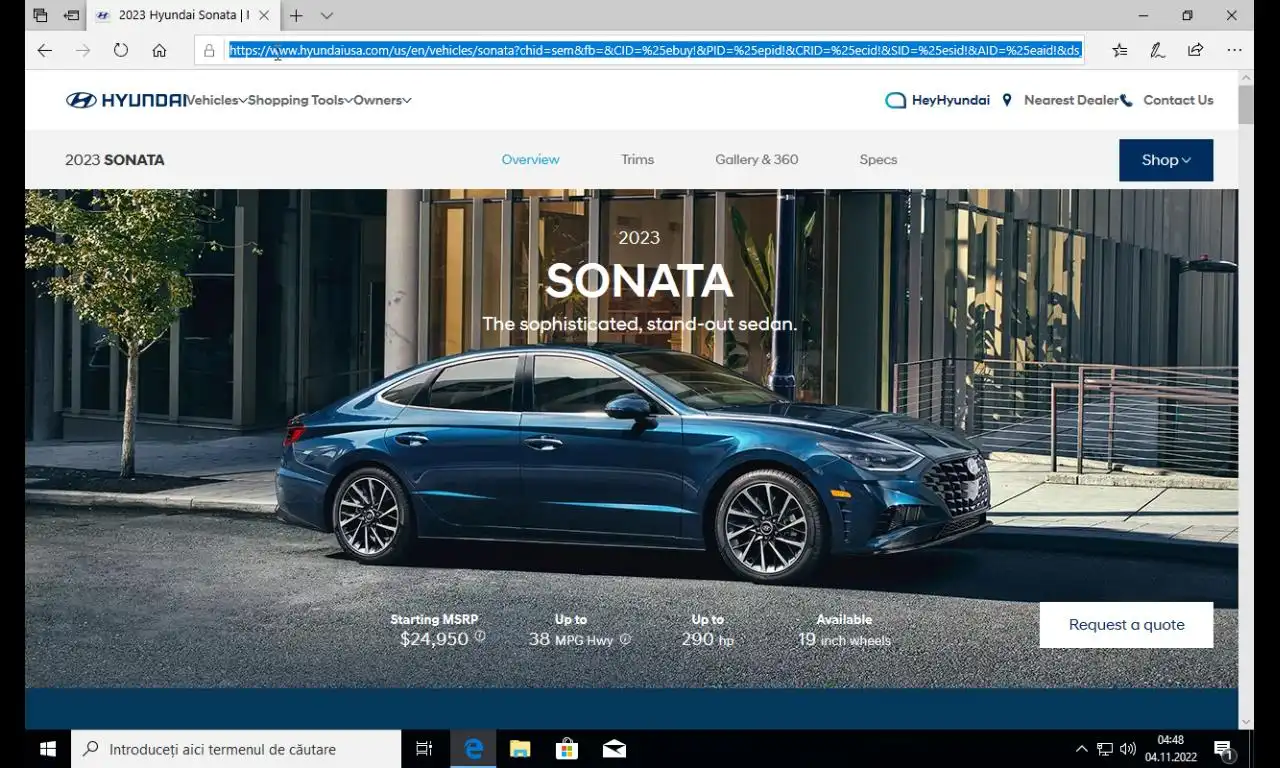Open Edge Settings and more menu

[1234, 50]
